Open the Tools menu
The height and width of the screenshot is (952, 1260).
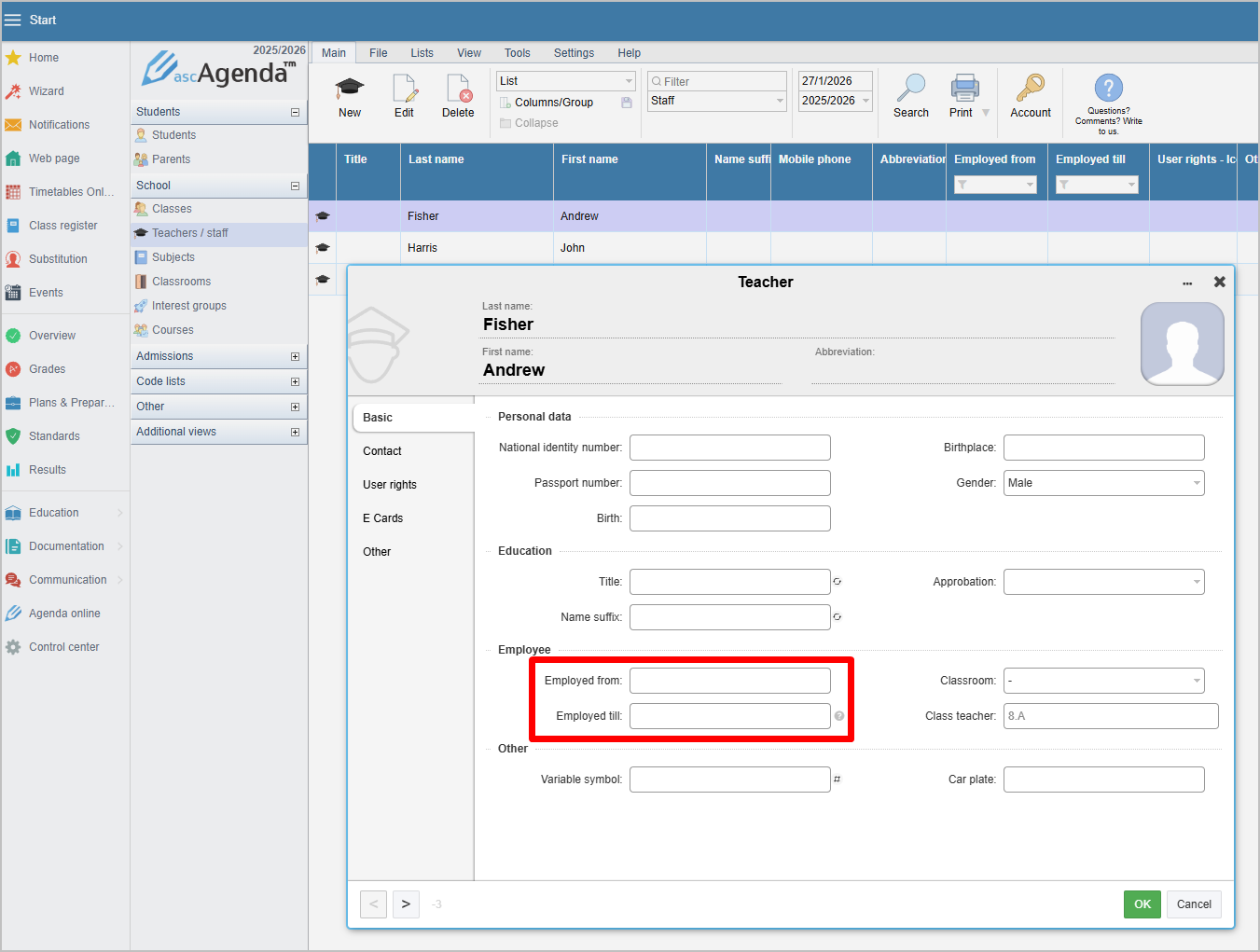pos(517,53)
